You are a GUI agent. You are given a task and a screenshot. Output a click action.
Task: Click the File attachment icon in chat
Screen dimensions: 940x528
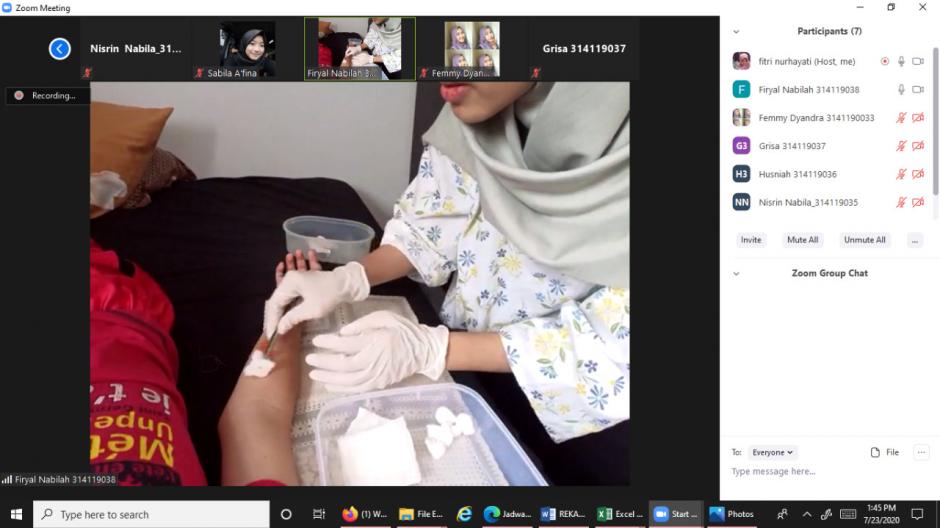[876, 452]
